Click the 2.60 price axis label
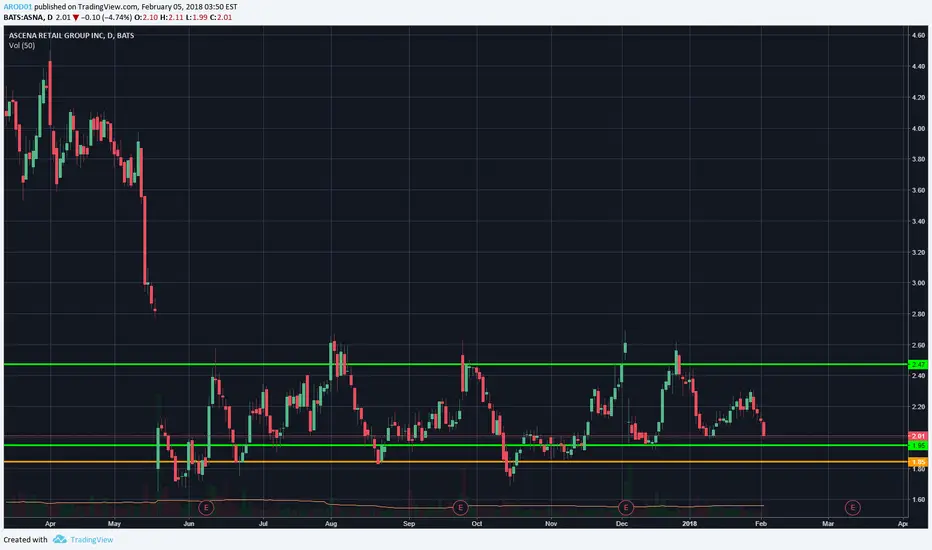The height and width of the screenshot is (550, 932). click(918, 345)
